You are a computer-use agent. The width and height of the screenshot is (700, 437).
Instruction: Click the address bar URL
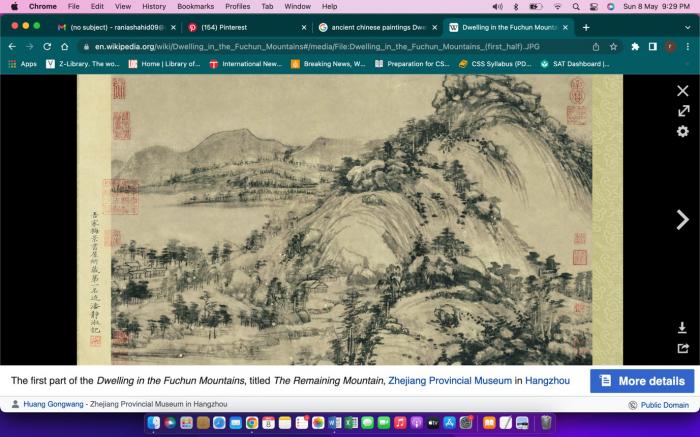317,46
